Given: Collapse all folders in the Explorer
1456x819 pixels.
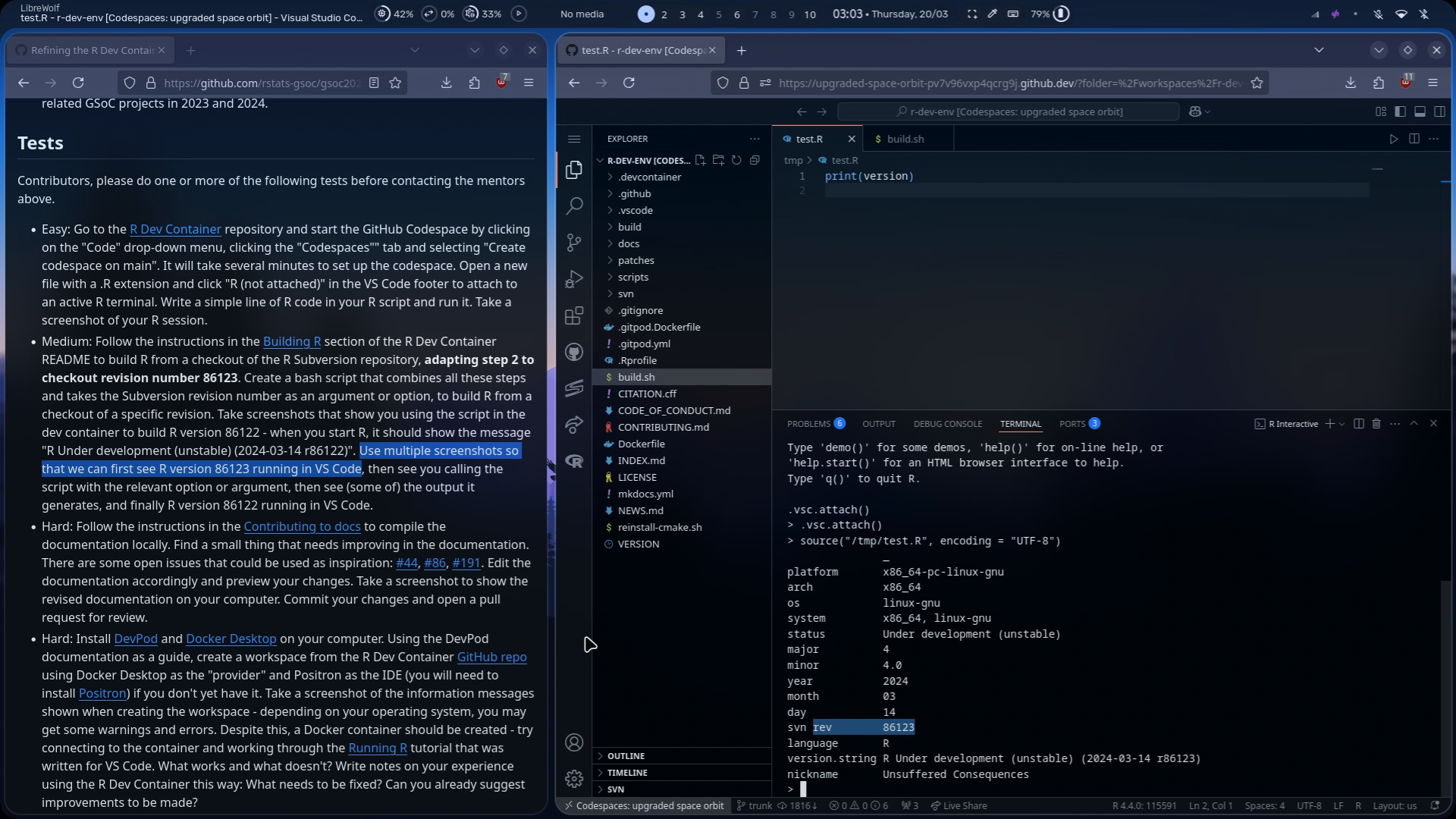Looking at the screenshot, I should point(755,160).
